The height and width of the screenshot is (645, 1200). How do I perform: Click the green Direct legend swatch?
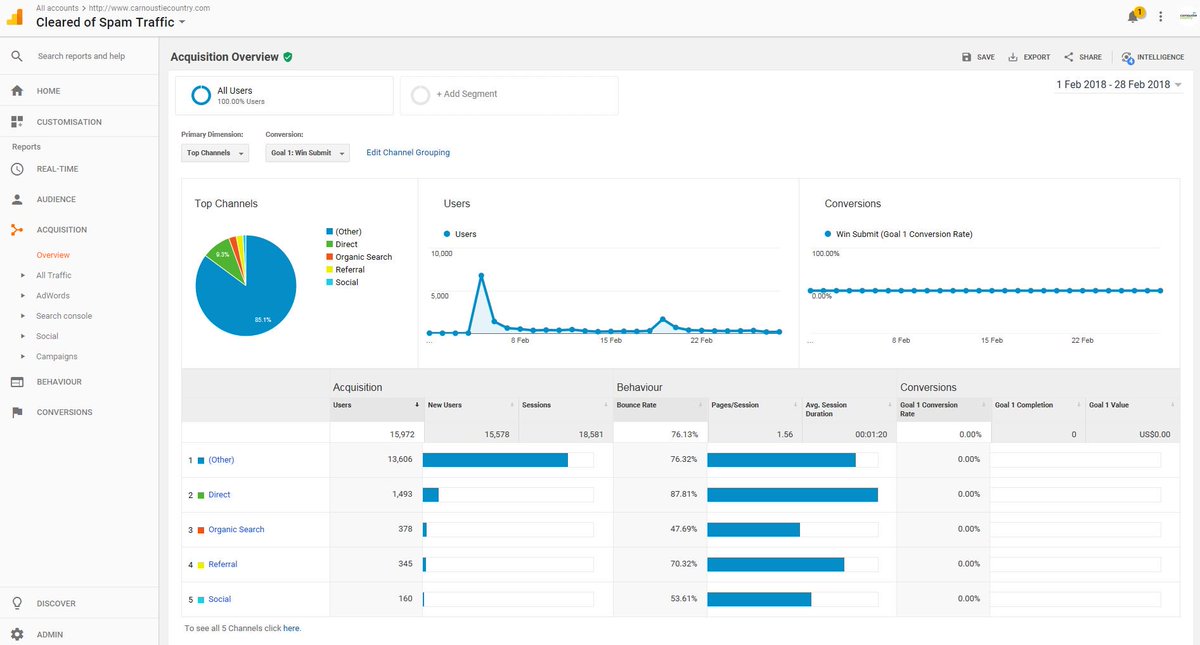pos(329,244)
